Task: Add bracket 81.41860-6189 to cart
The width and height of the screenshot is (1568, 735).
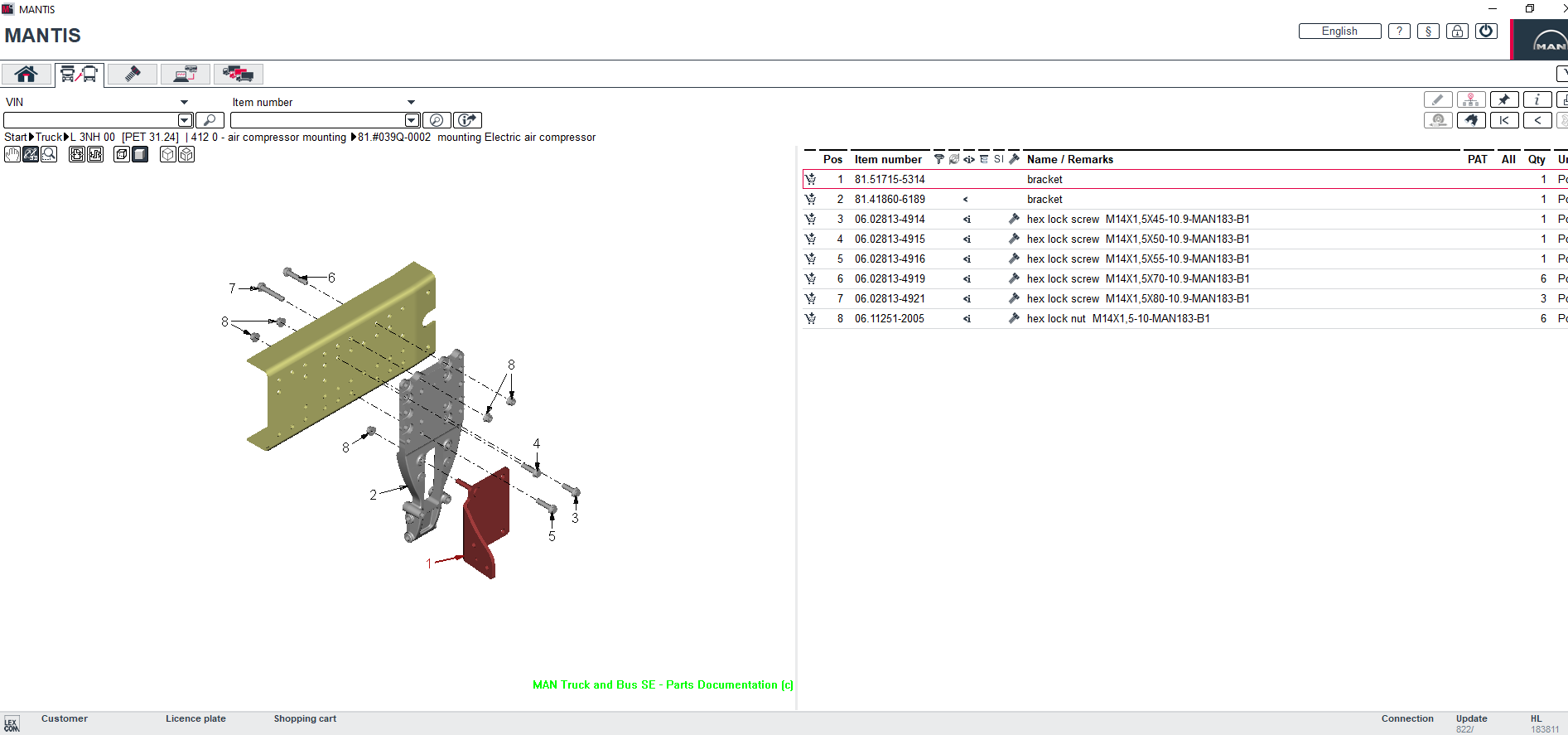Action: pos(810,199)
